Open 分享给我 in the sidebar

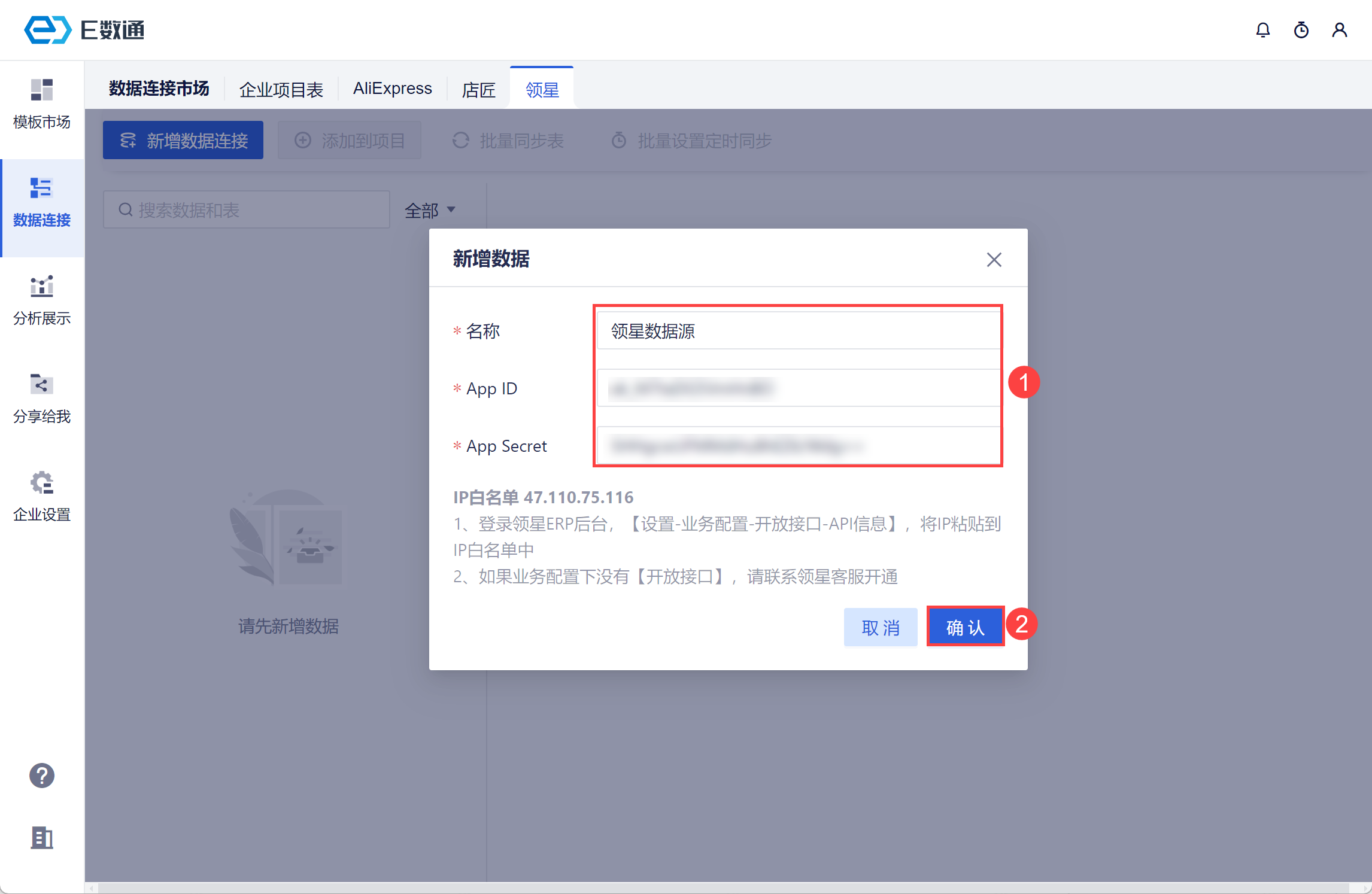tap(42, 399)
